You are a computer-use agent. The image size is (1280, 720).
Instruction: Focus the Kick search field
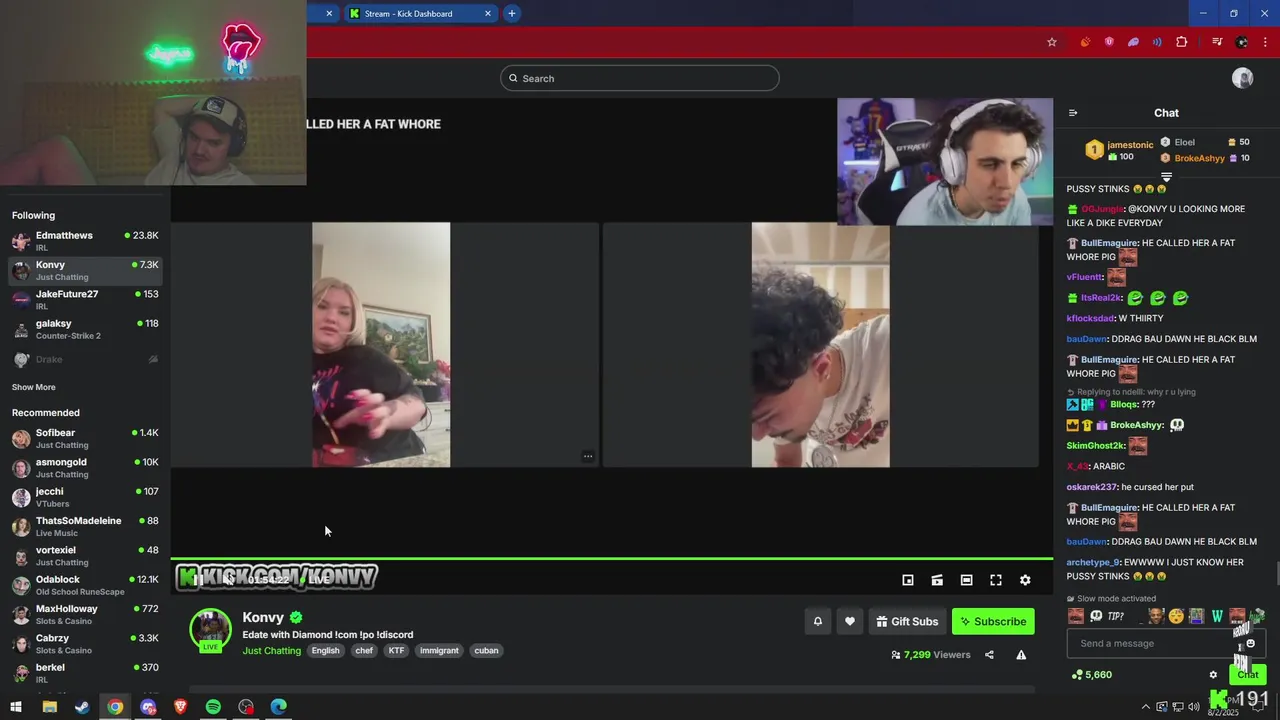coord(640,78)
